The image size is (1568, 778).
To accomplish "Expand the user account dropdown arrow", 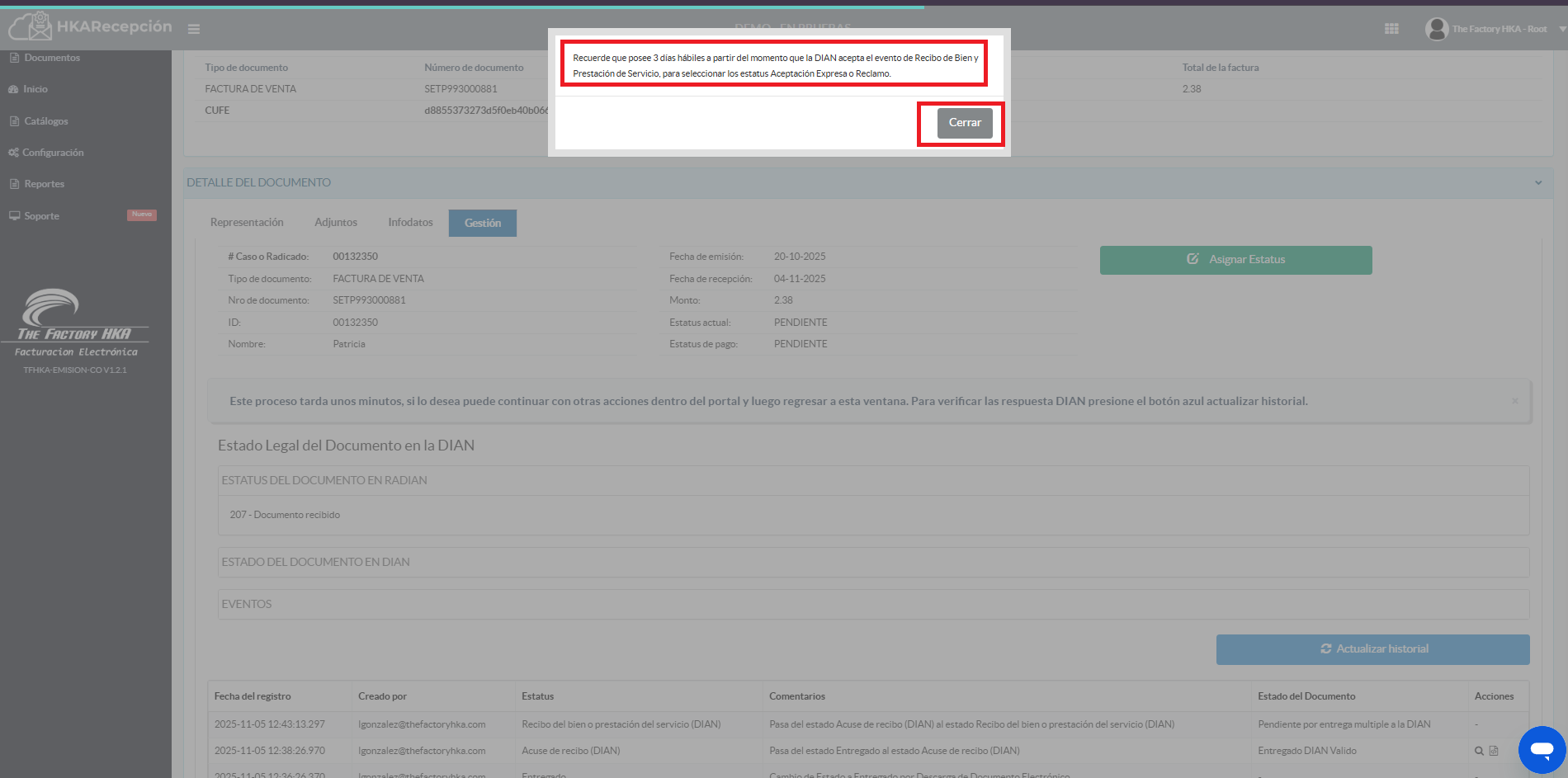I will coord(1562,29).
